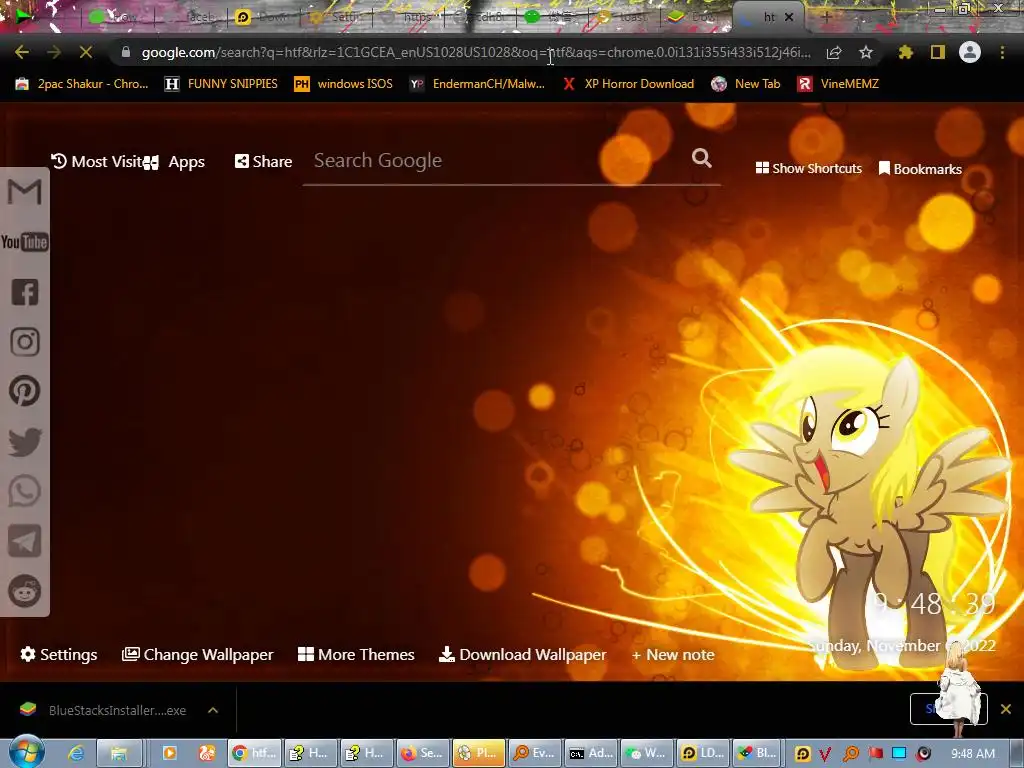Image resolution: width=1024 pixels, height=768 pixels.
Task: Click the Chrome back arrow
Action: point(22,52)
